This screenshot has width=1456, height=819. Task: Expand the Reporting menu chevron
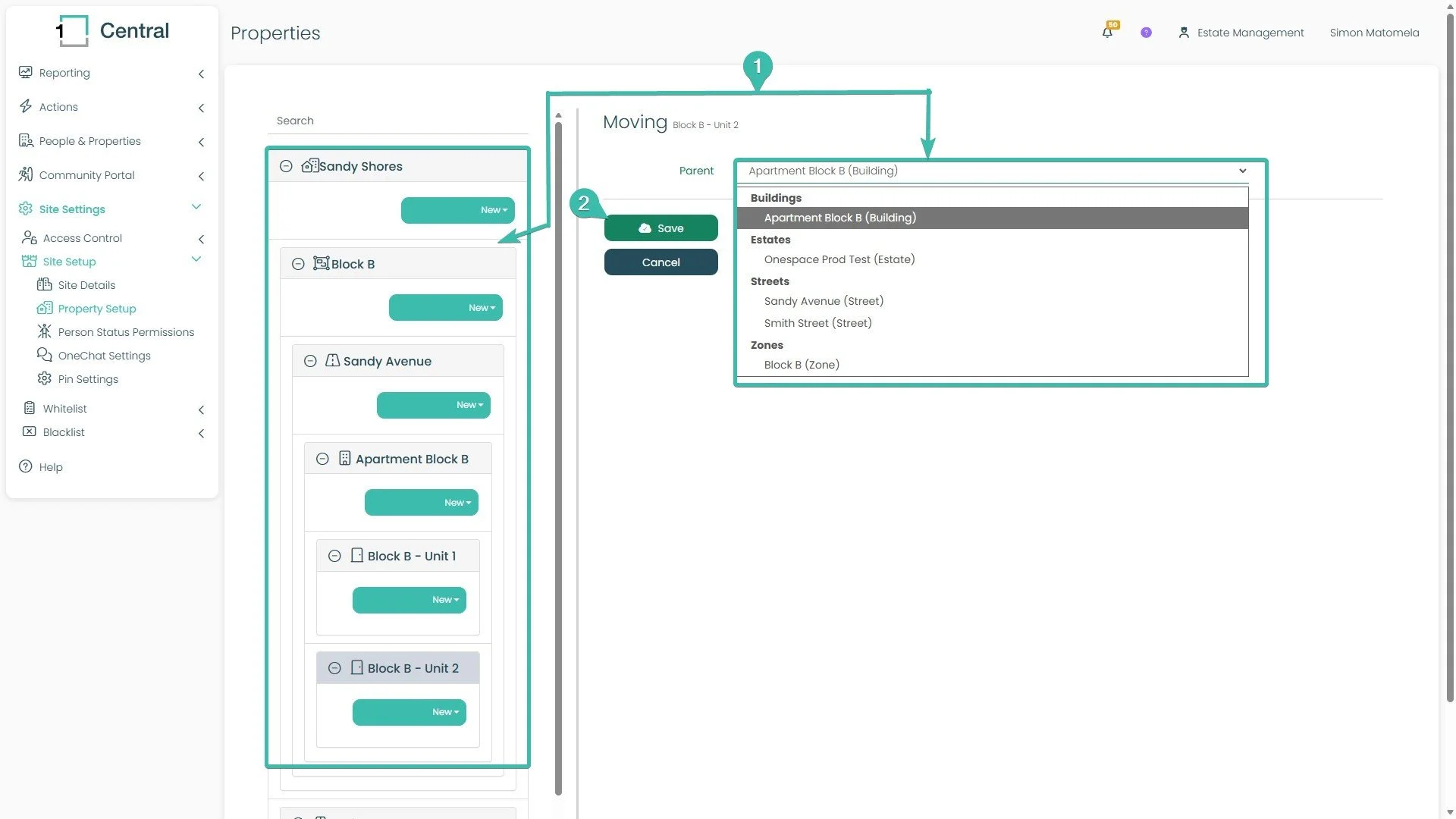(x=201, y=74)
